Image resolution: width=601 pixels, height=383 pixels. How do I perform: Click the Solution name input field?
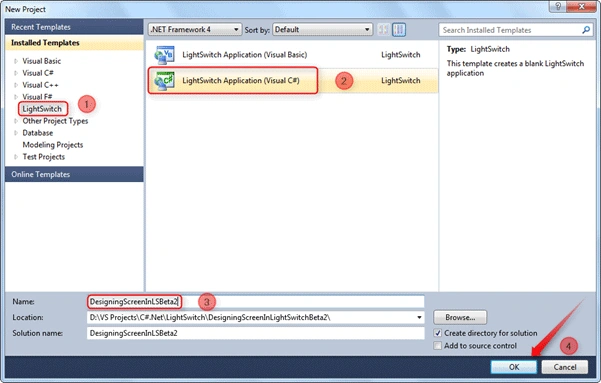pyautogui.click(x=256, y=333)
